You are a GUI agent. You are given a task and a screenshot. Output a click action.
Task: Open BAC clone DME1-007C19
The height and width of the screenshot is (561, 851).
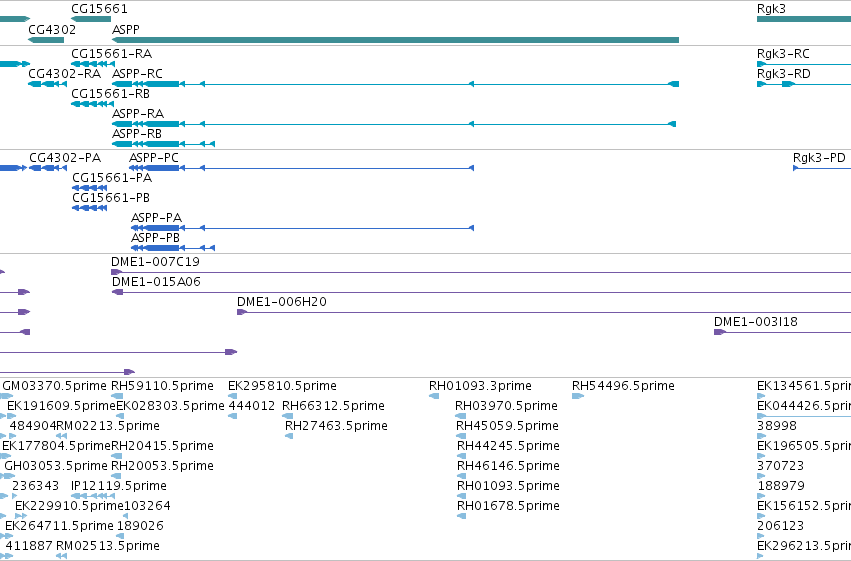point(155,262)
